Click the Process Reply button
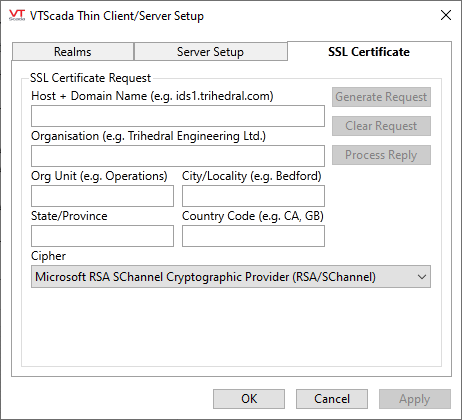The height and width of the screenshot is (420, 462). [381, 155]
